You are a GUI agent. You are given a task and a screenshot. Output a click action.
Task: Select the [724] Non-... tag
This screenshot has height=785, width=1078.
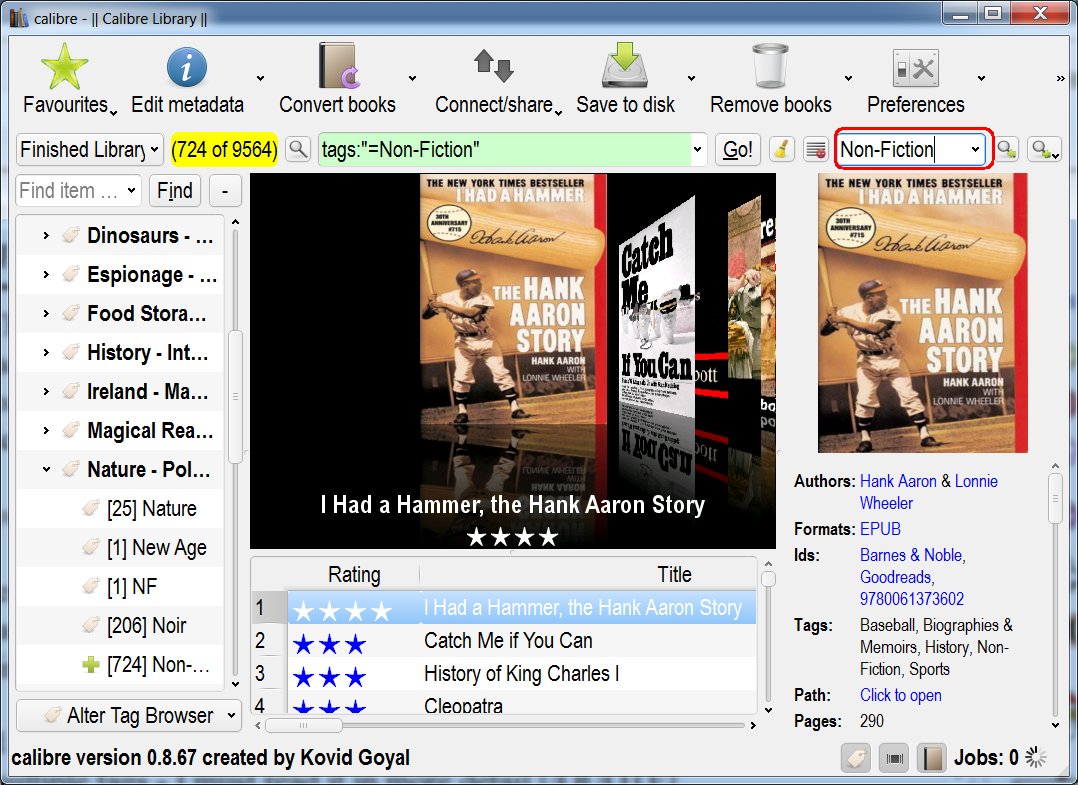click(x=158, y=665)
